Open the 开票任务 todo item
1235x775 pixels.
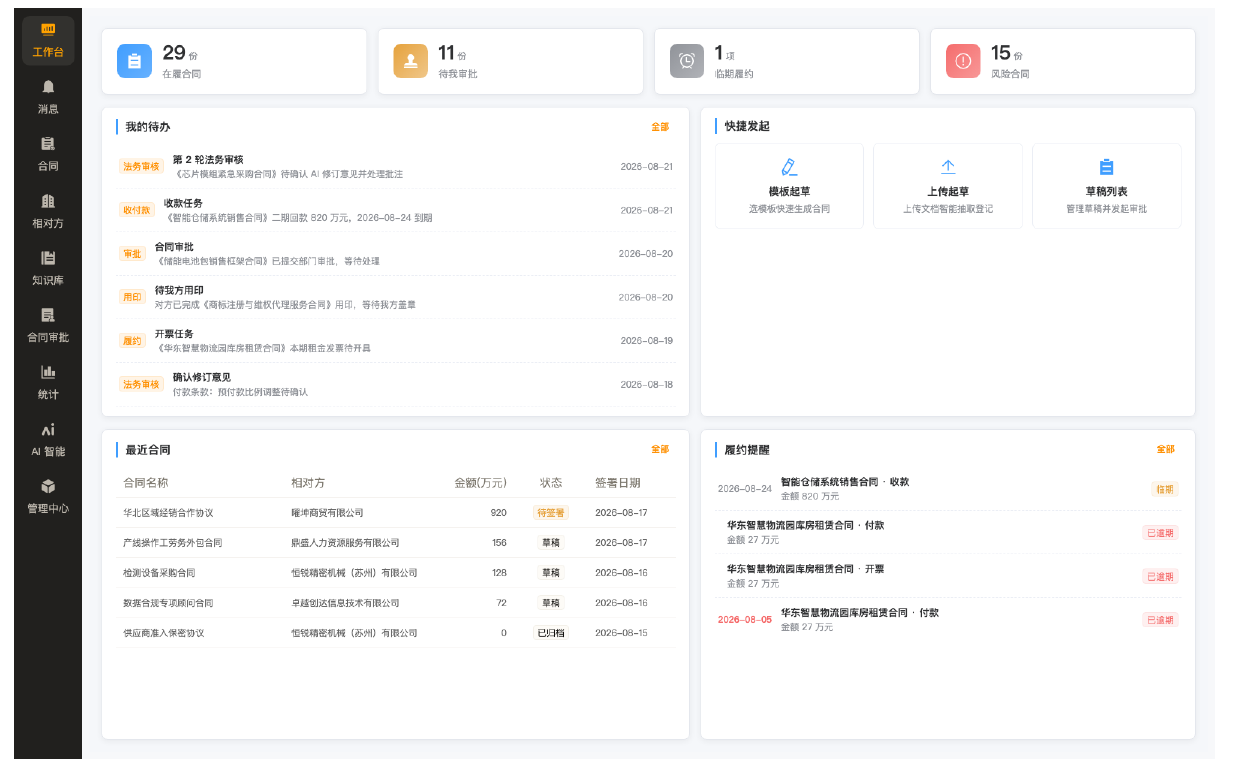click(396, 341)
